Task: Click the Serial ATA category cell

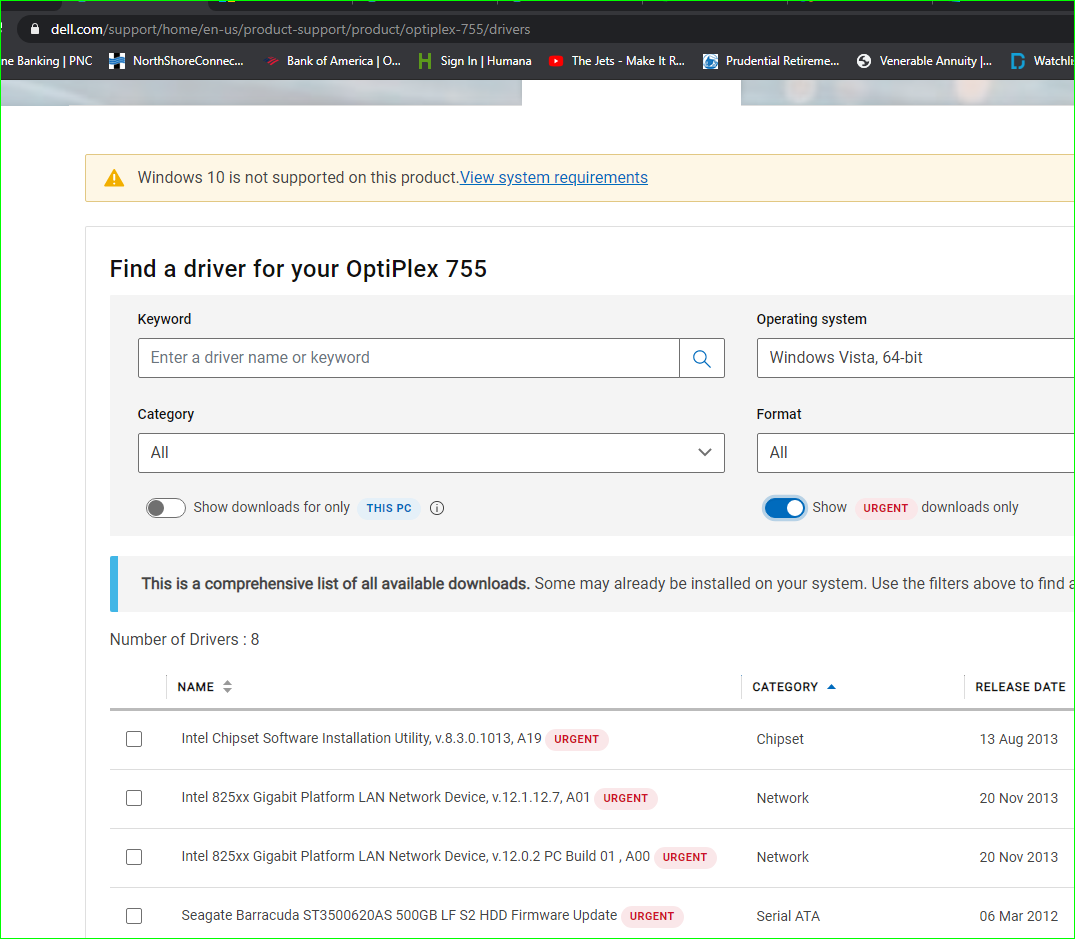Action: click(x=788, y=916)
